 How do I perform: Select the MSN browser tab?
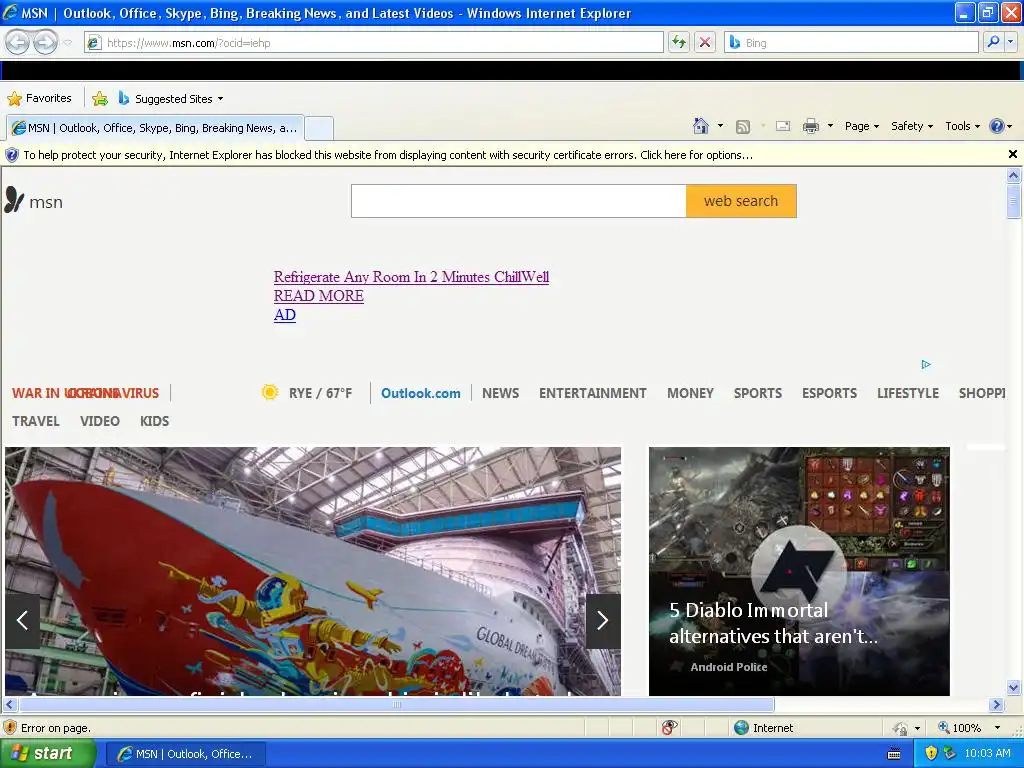point(155,128)
